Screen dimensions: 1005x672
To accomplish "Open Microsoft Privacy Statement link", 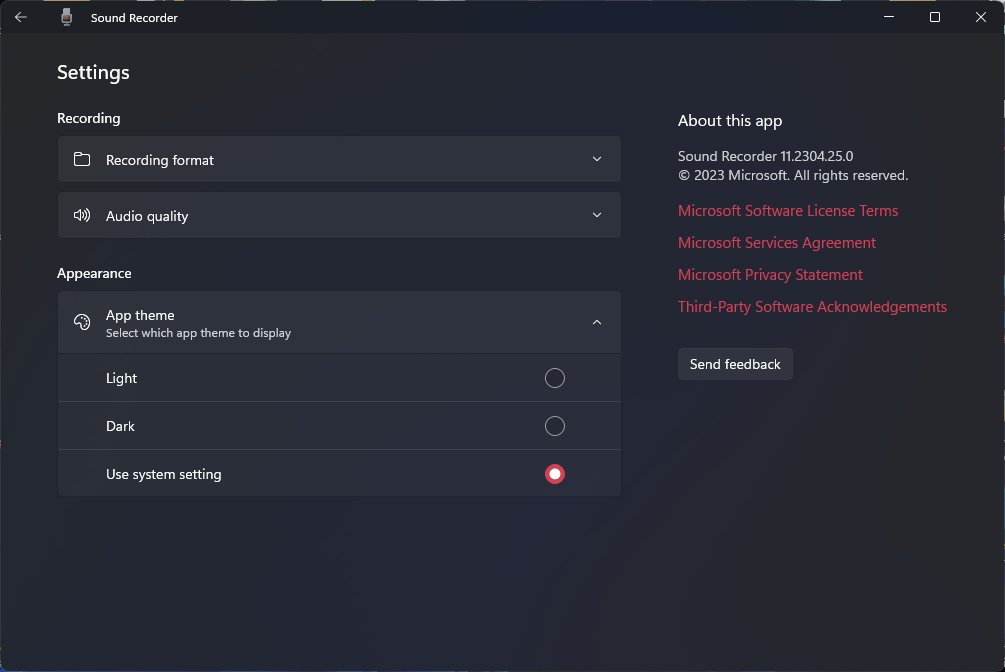I will point(770,274).
